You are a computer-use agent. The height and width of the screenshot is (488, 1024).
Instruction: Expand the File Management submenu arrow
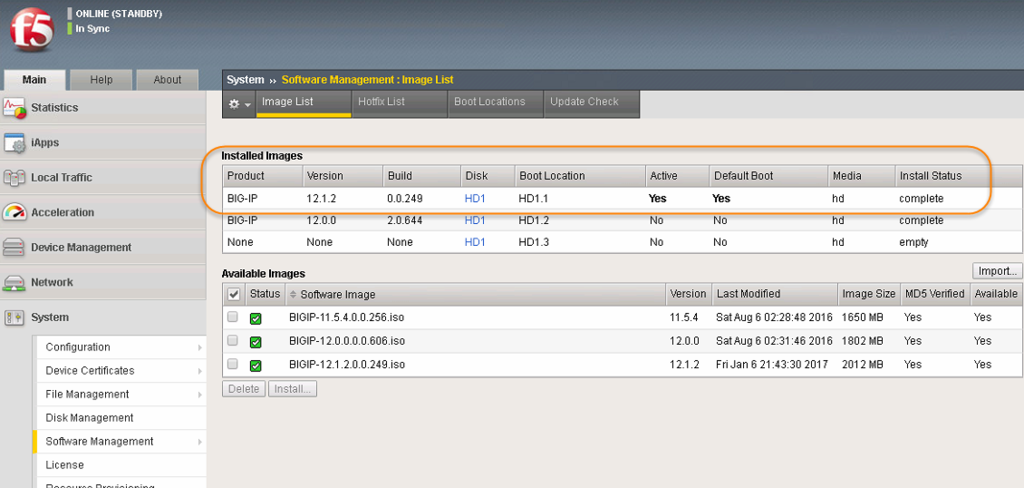[200, 395]
